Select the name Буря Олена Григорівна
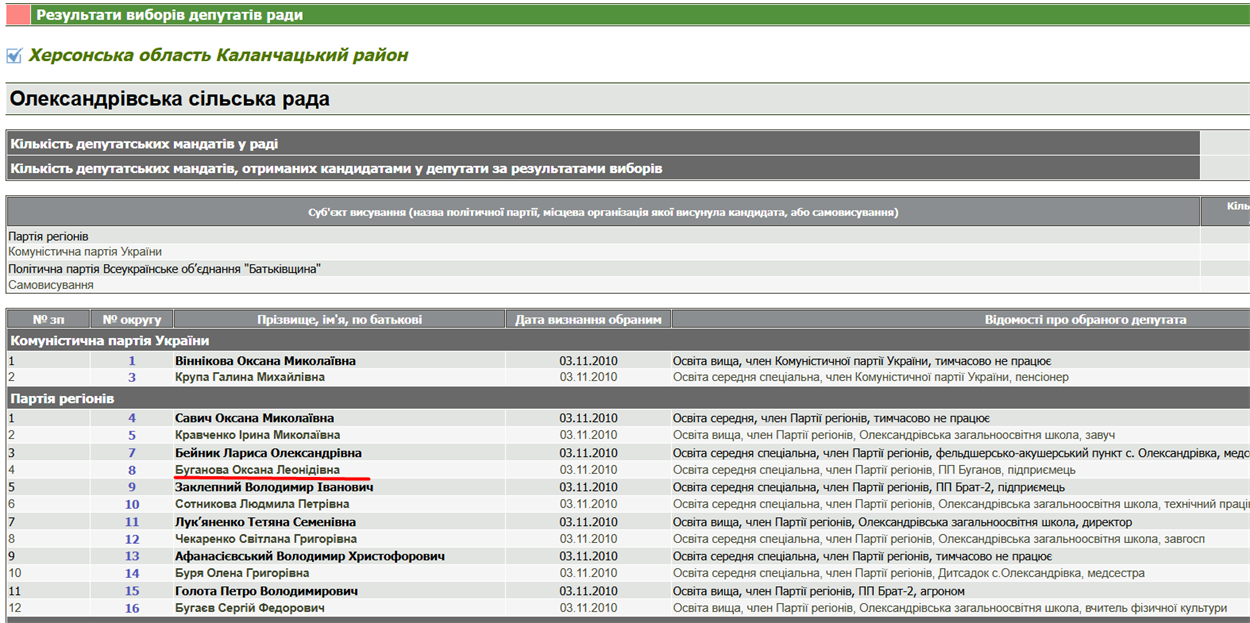This screenshot has width=1250, height=623. point(242,574)
